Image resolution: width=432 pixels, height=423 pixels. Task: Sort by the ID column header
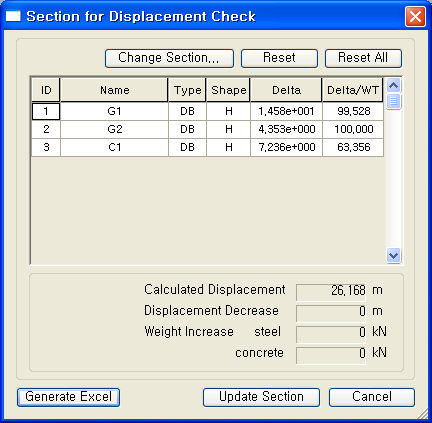pyautogui.click(x=46, y=90)
